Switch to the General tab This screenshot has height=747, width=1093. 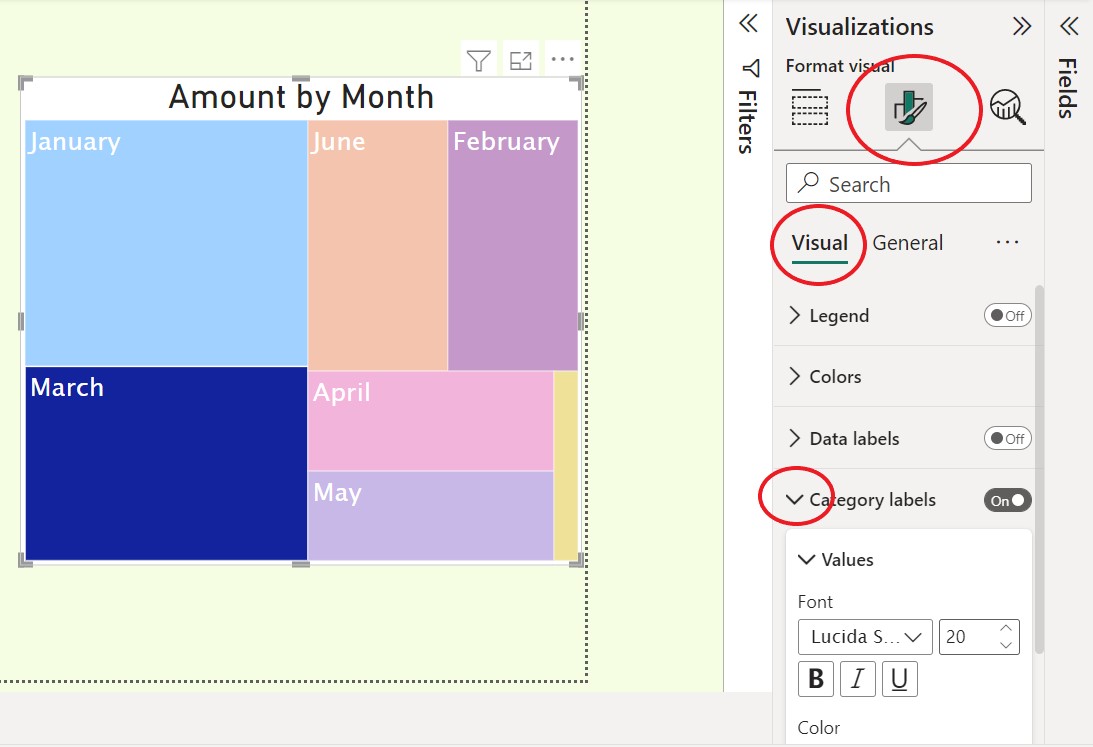coord(908,242)
